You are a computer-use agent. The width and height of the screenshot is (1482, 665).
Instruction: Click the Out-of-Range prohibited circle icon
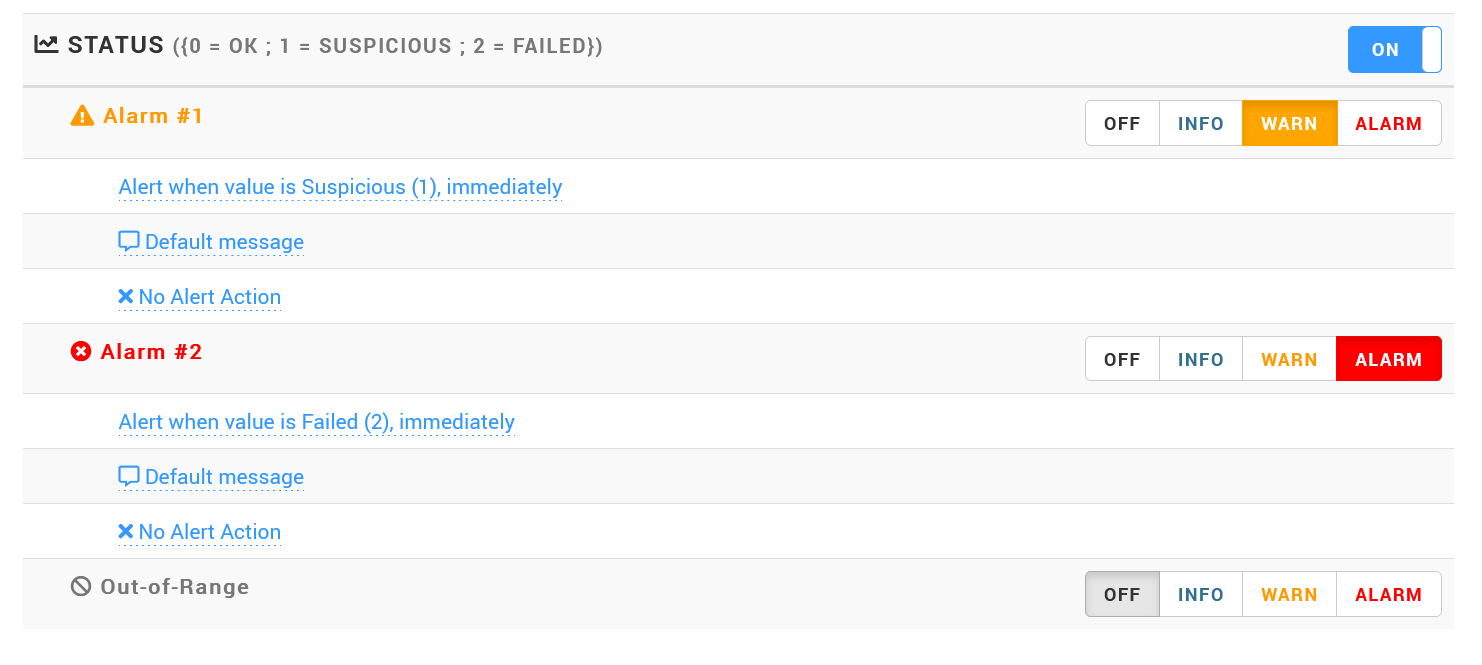[81, 587]
